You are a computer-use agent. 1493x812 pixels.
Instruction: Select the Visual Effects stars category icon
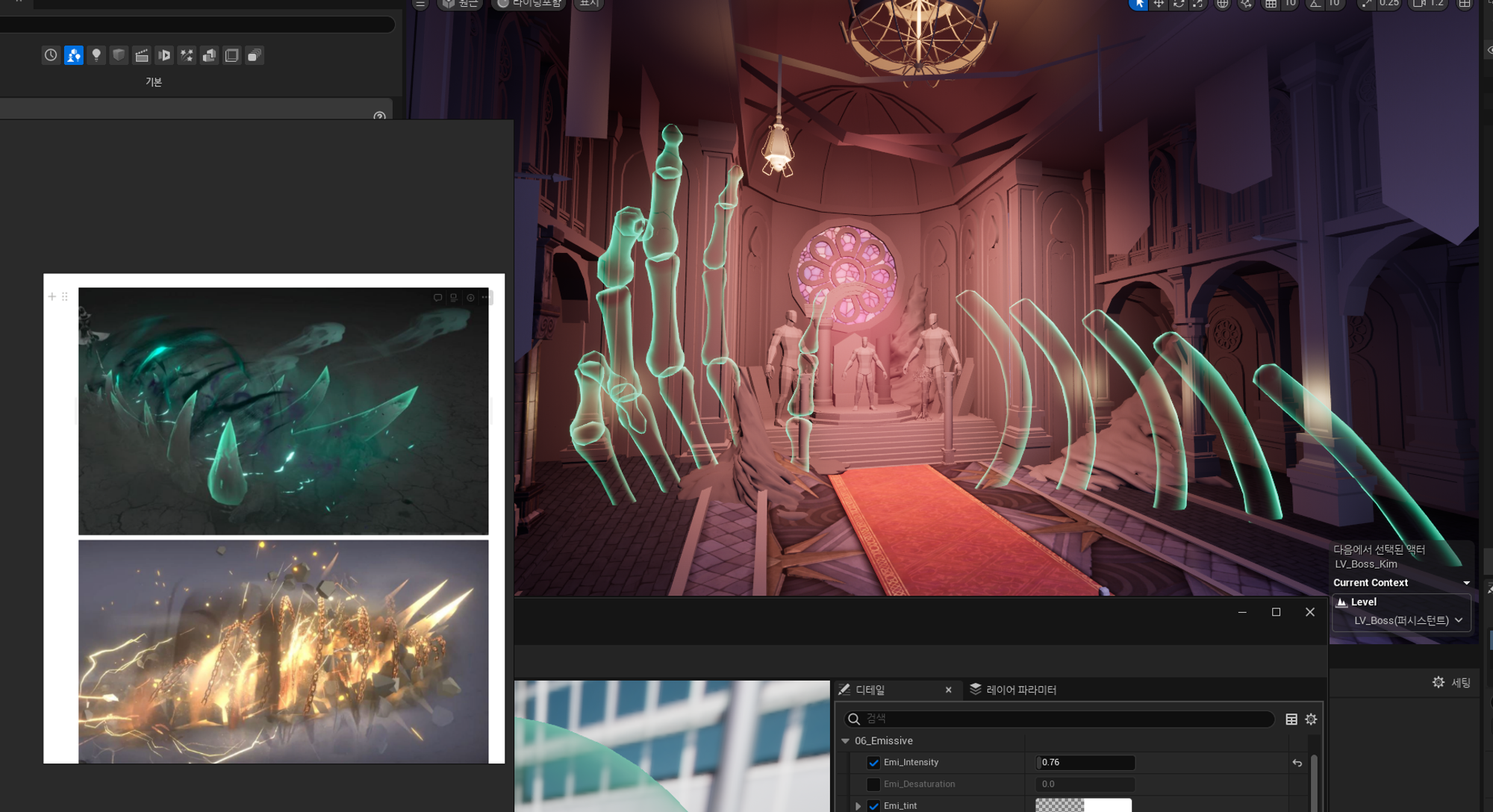pyautogui.click(x=187, y=55)
